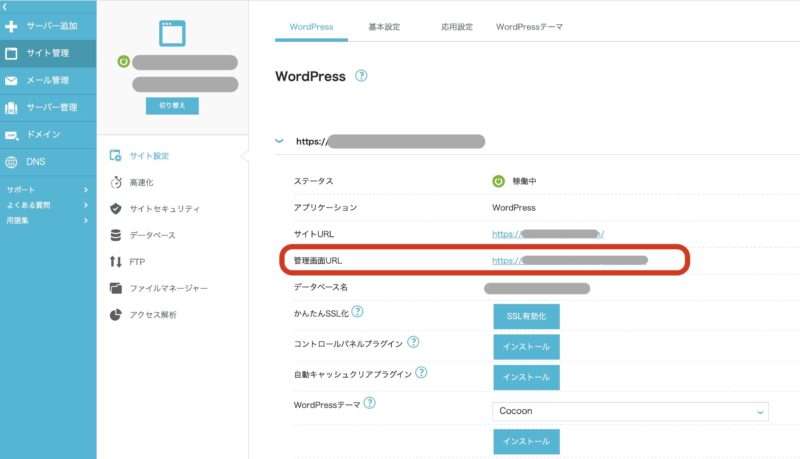This screenshot has width=800, height=459.
Task: Click the 高速化 stopwatch icon
Action: coord(116,182)
